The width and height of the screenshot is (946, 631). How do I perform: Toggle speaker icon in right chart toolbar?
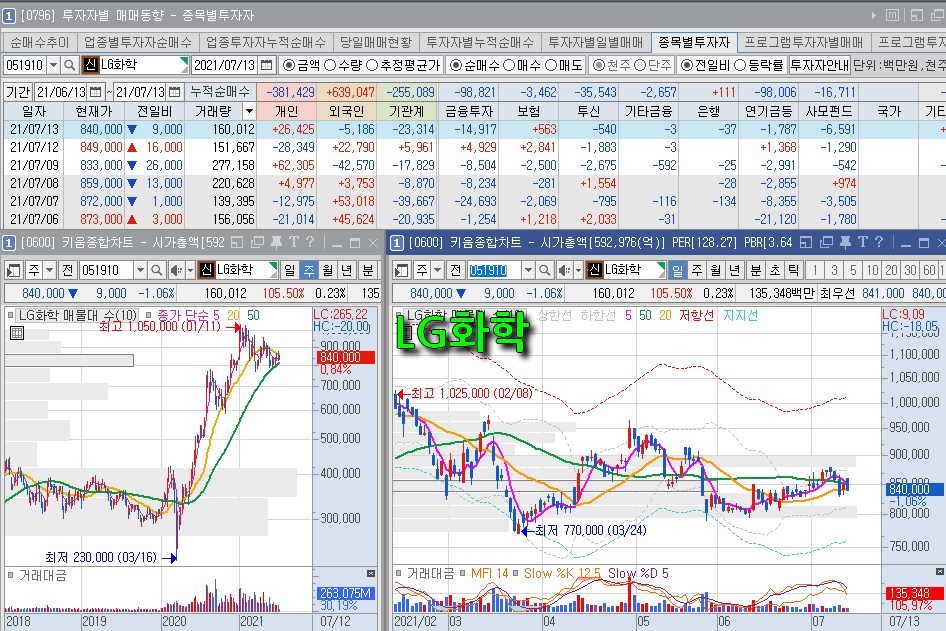click(563, 270)
